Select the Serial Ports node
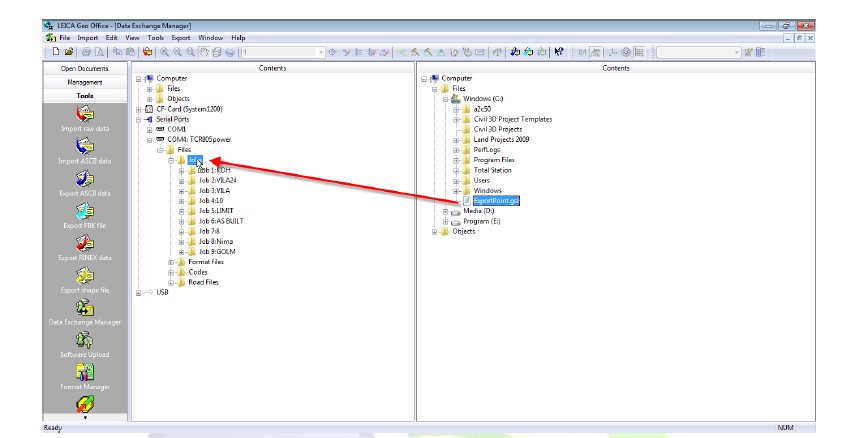Viewport: 861px width, 438px height. pyautogui.click(x=172, y=119)
